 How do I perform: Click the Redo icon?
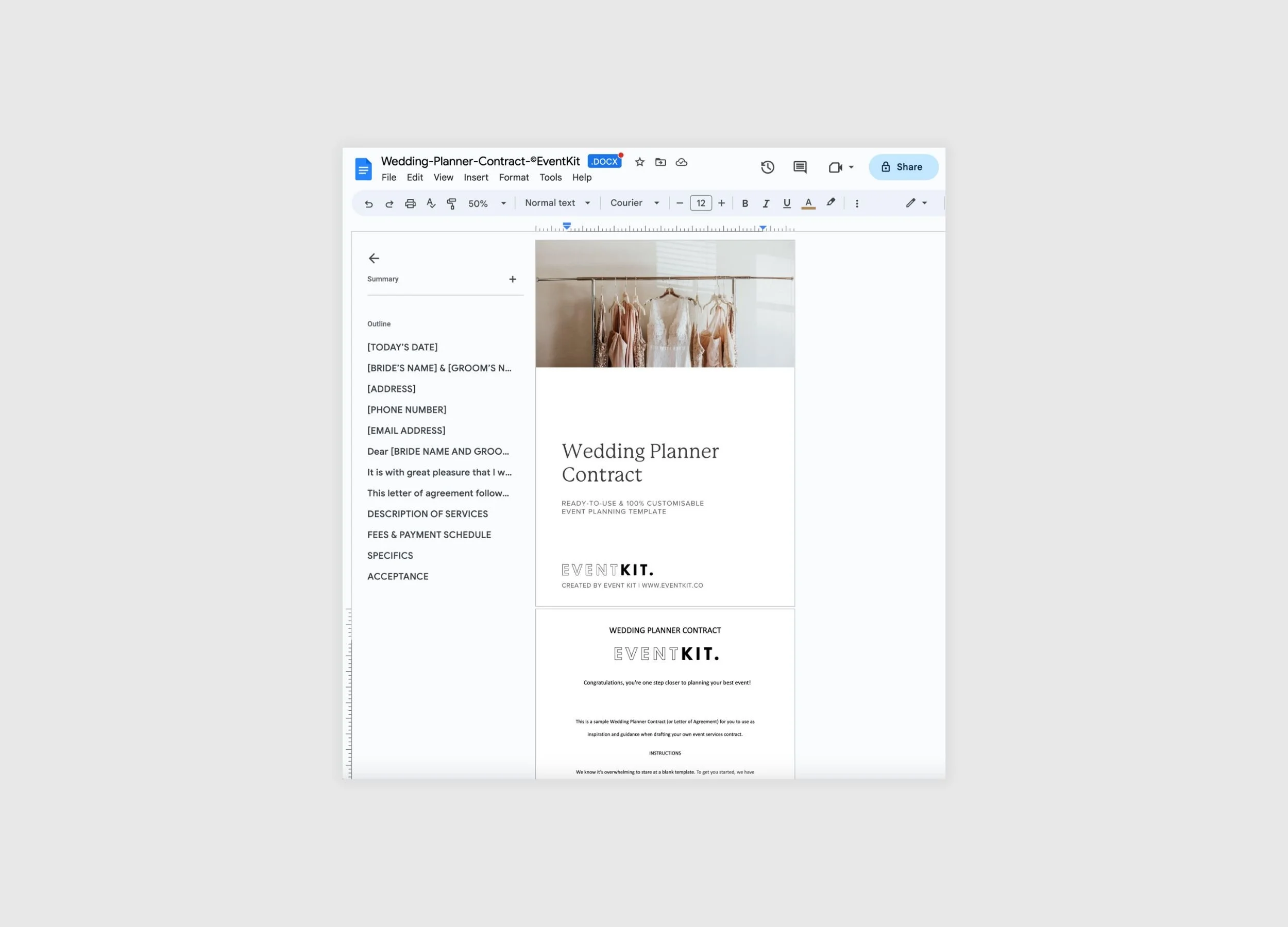tap(389, 203)
